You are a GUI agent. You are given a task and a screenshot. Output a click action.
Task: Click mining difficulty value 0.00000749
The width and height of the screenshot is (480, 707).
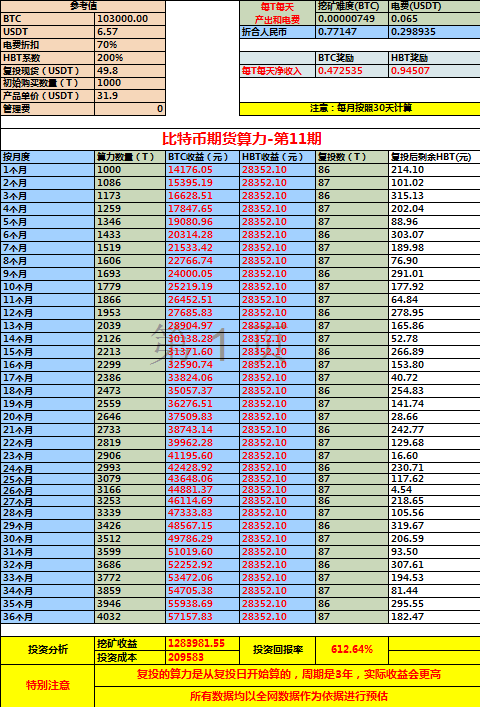pyautogui.click(x=352, y=19)
